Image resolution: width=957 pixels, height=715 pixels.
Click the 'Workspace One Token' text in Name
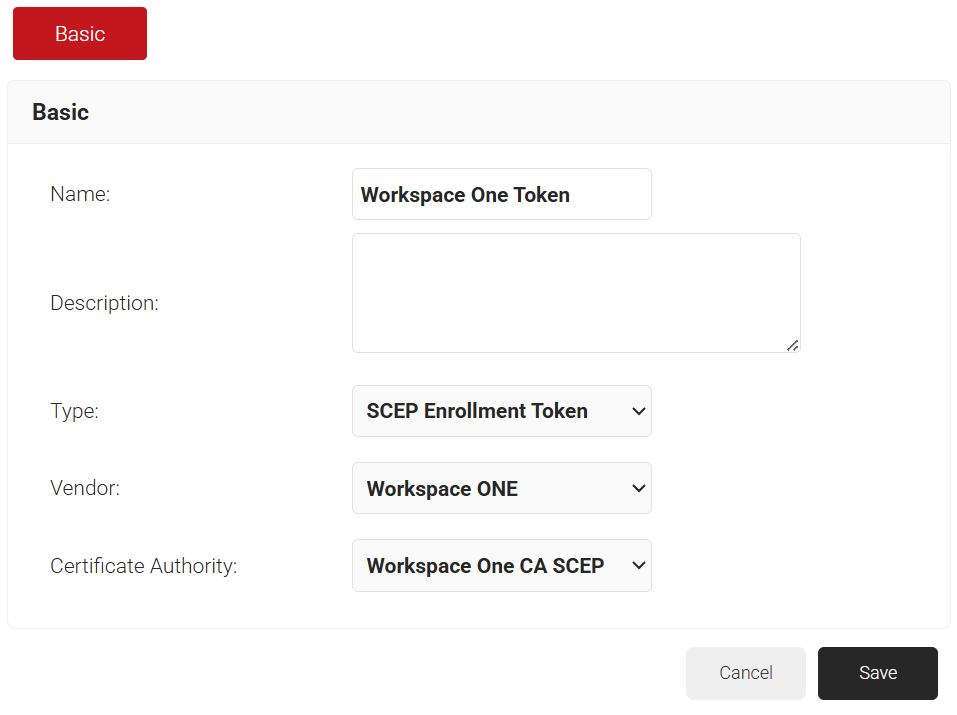coord(465,195)
